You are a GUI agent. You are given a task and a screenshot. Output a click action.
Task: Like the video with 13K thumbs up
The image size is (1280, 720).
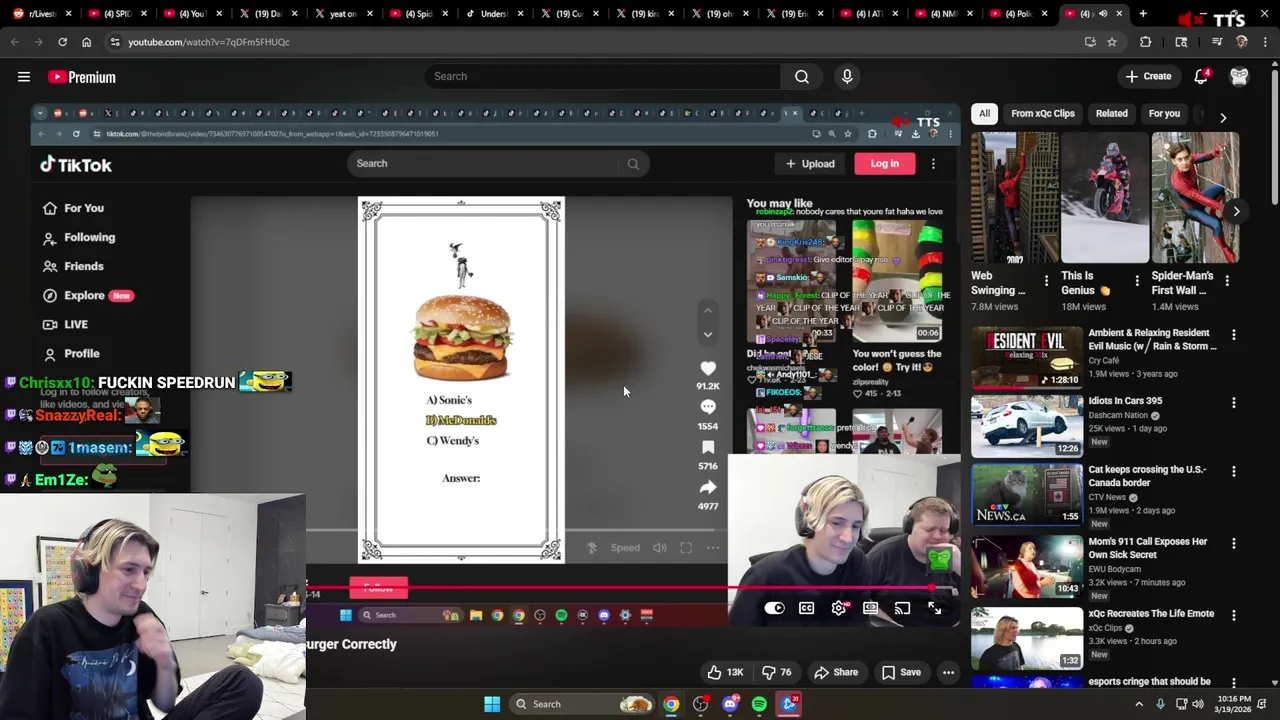tap(725, 672)
